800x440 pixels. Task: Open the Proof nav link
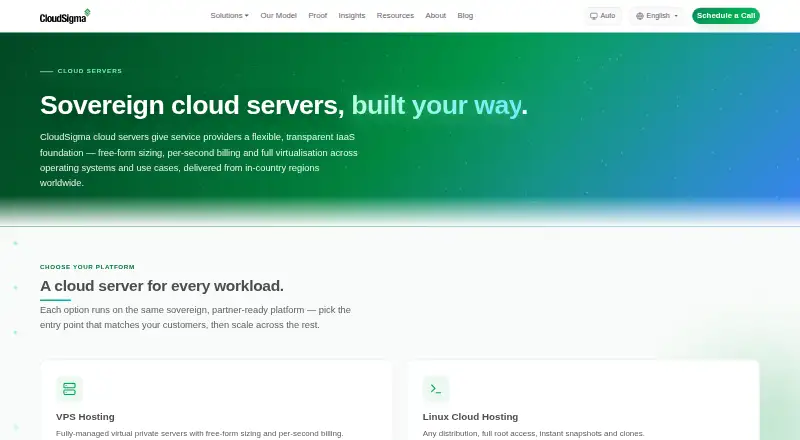point(317,16)
